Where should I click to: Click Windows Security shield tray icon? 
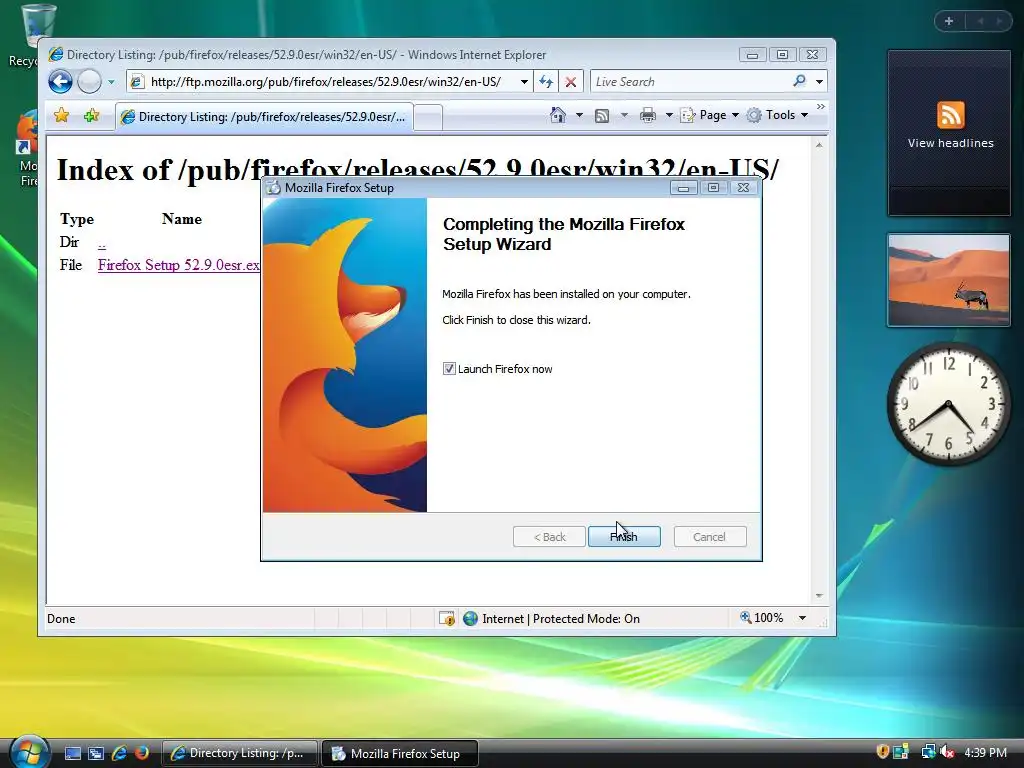click(x=882, y=752)
